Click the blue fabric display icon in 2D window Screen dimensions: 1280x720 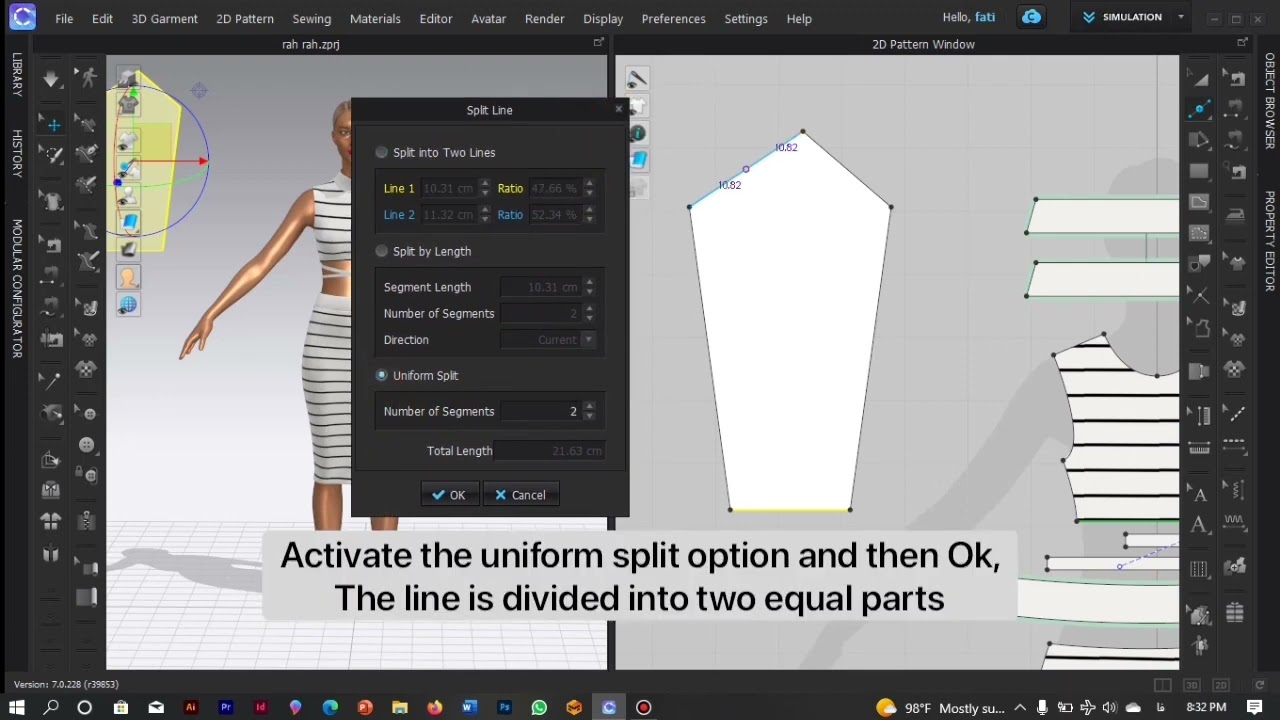(x=637, y=160)
